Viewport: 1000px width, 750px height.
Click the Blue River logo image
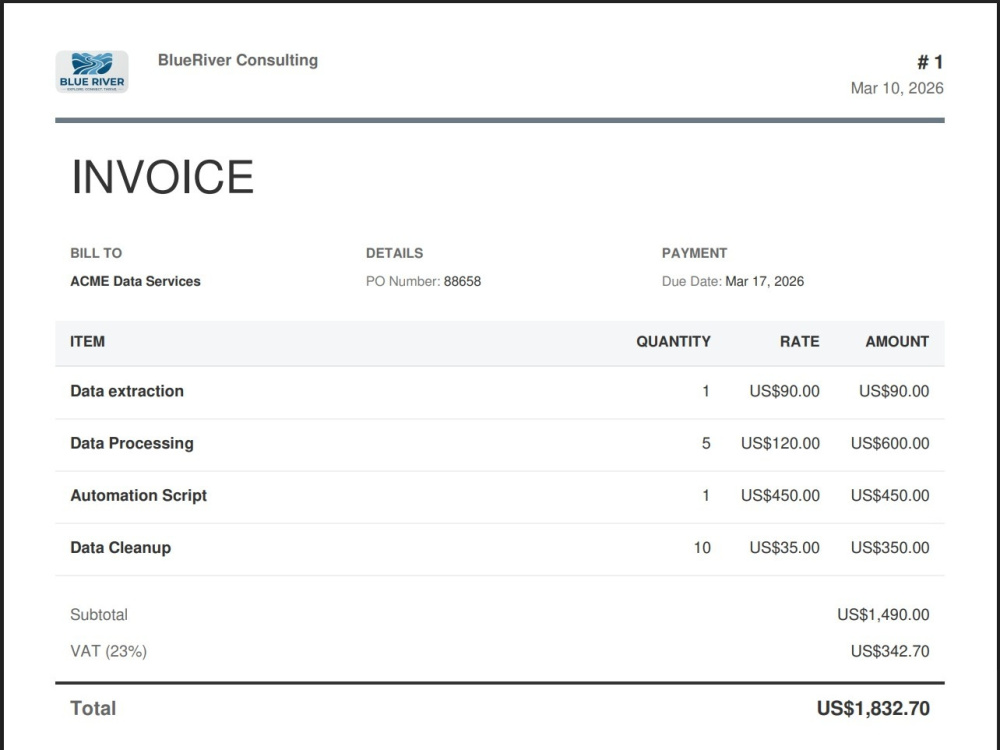click(92, 72)
